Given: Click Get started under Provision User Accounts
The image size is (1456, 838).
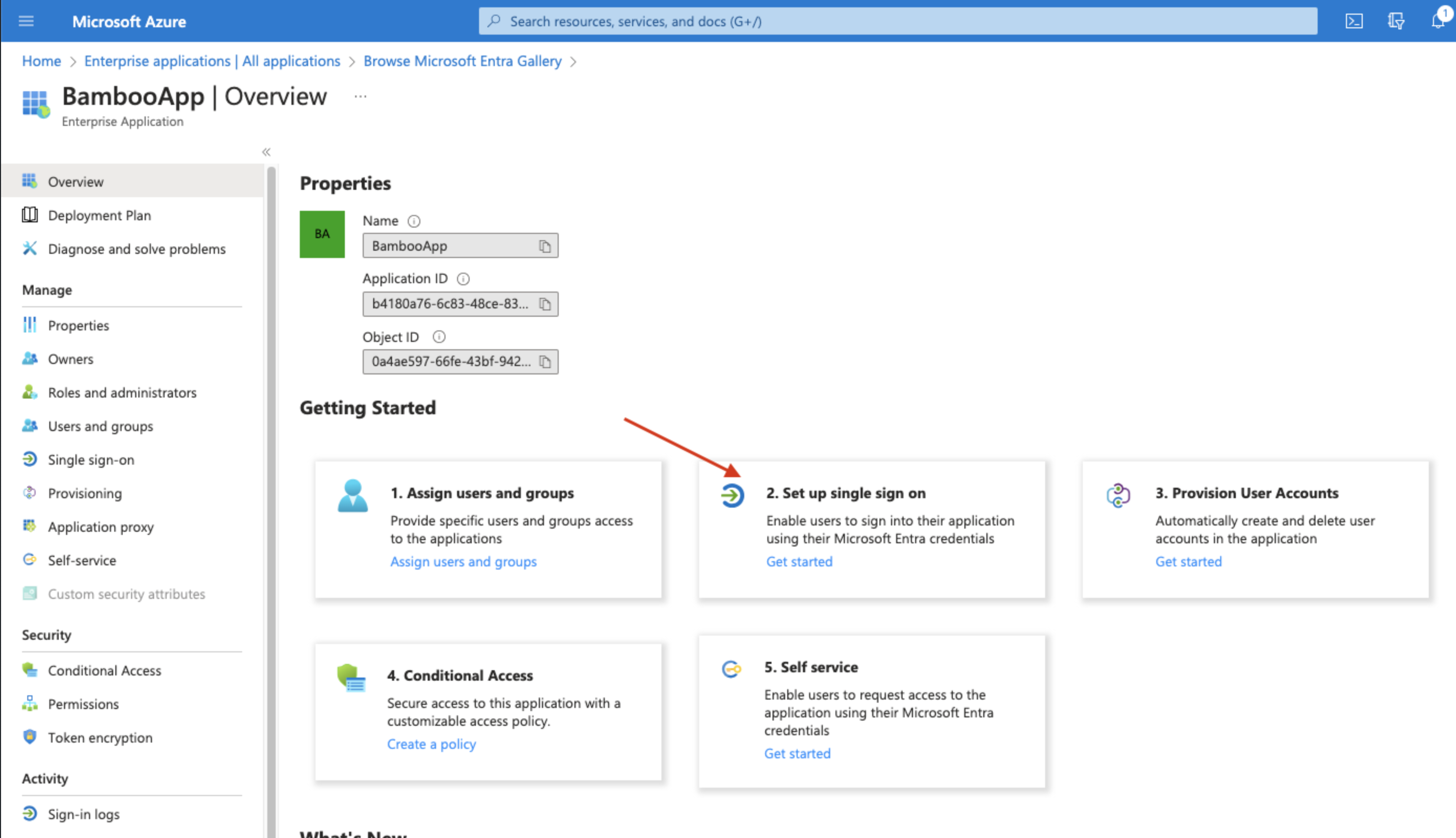Looking at the screenshot, I should pos(1189,562).
